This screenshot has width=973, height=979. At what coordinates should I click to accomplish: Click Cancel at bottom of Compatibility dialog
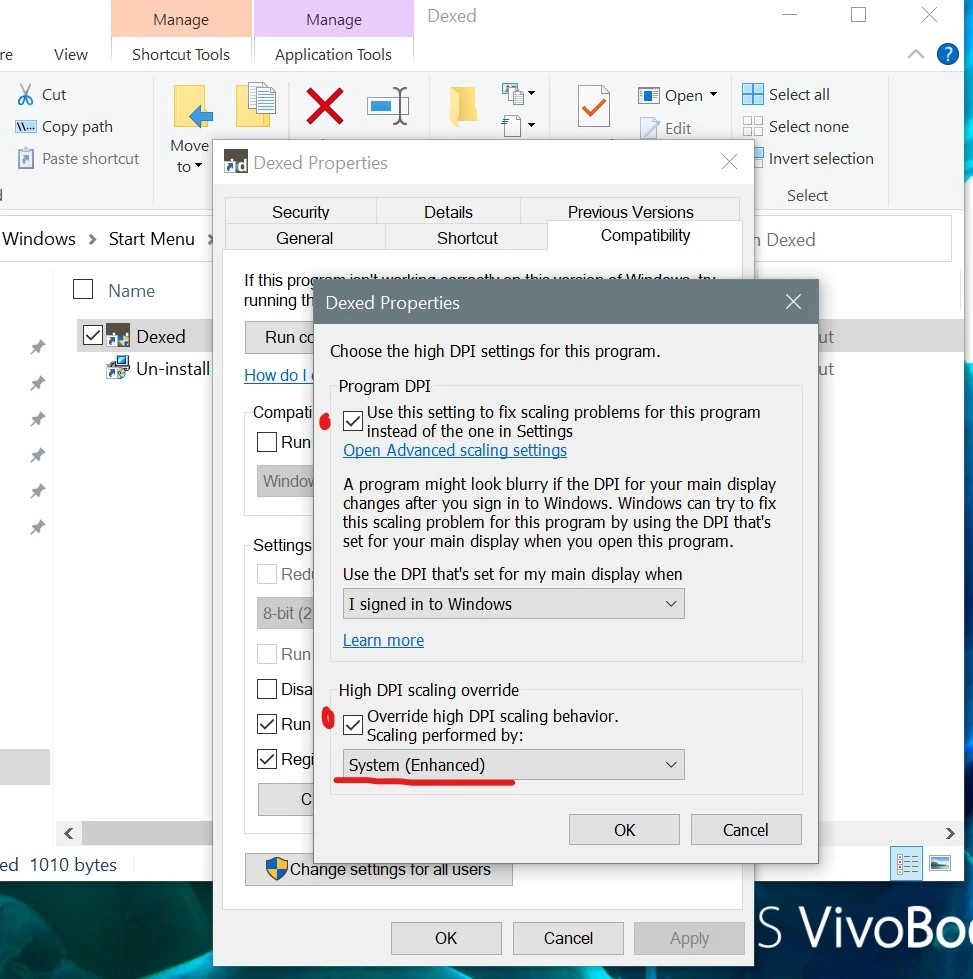568,938
